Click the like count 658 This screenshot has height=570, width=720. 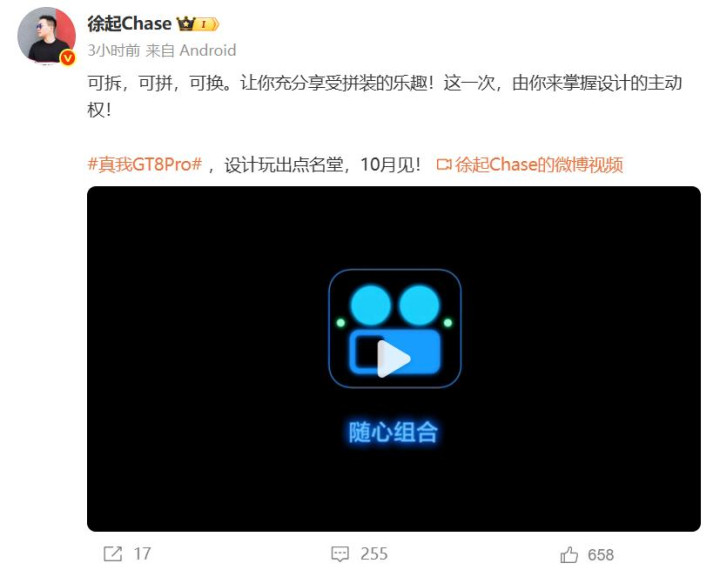pyautogui.click(x=601, y=554)
